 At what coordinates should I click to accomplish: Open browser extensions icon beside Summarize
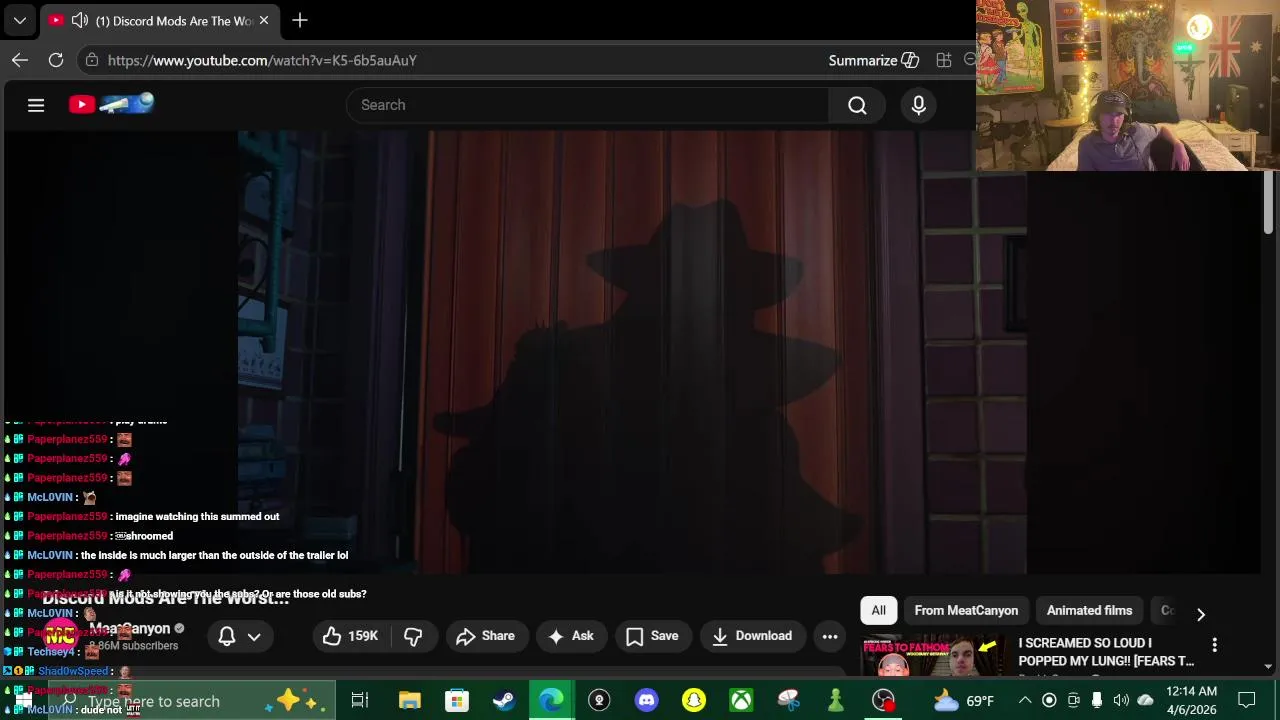943,60
